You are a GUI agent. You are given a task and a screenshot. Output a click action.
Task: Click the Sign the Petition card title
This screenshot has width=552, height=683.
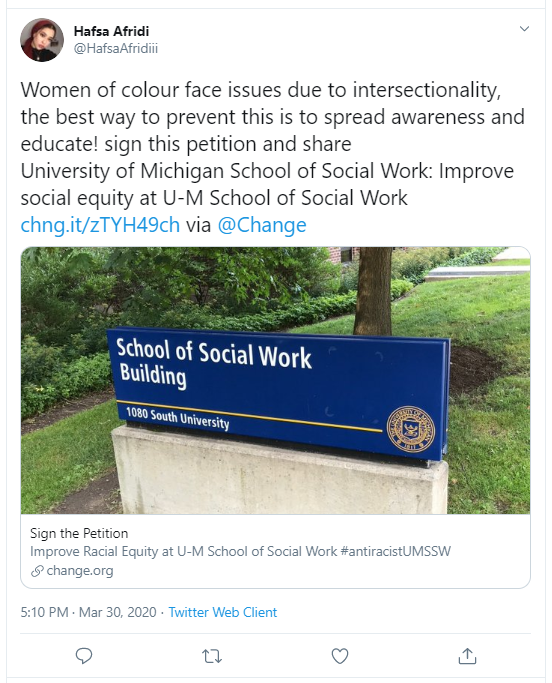[x=79, y=533]
